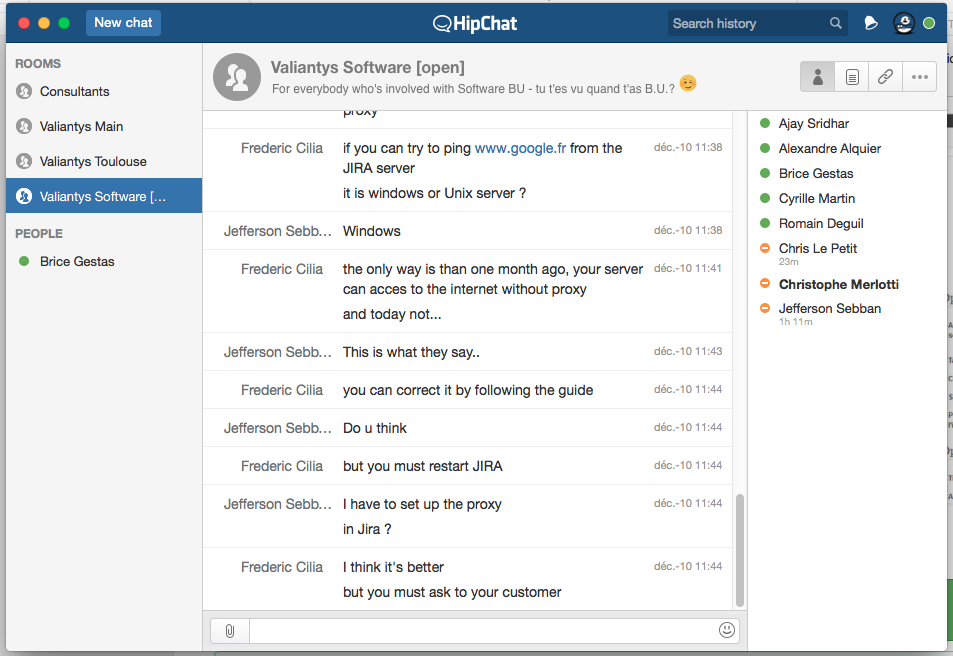Select Christophe Merlotti in members list
The width and height of the screenshot is (953, 656).
[839, 284]
